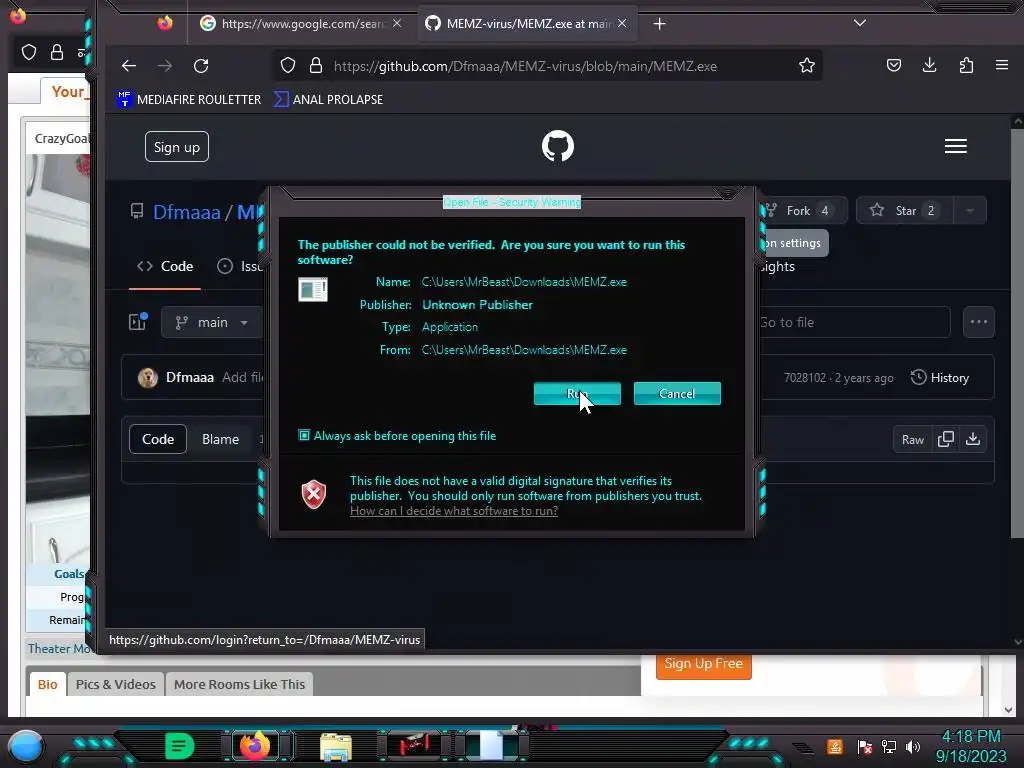Open the Dfmaaa user profile link
The height and width of the screenshot is (768, 1024).
(187, 212)
